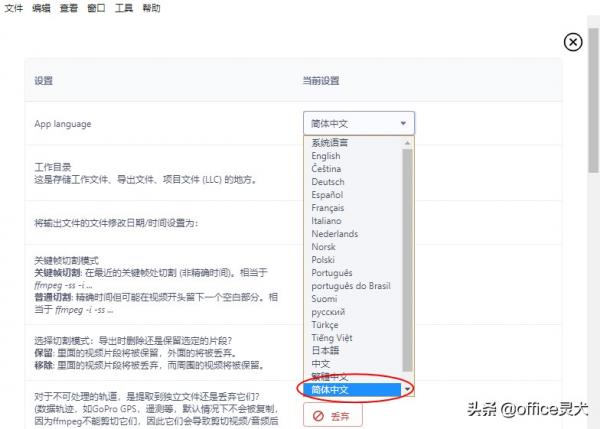Pick Français from the language list
Screen dimensions: 600x429
point(353,208)
